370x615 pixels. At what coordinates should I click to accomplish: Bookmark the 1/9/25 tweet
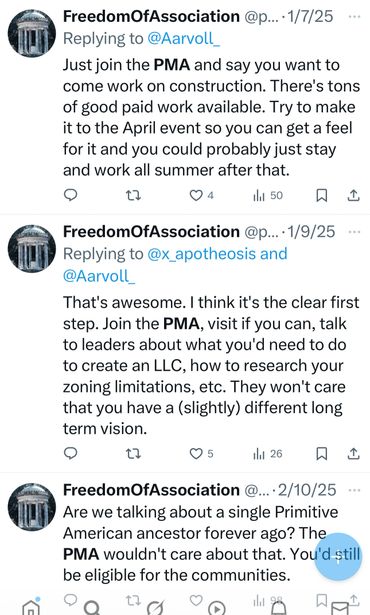pyautogui.click(x=322, y=453)
